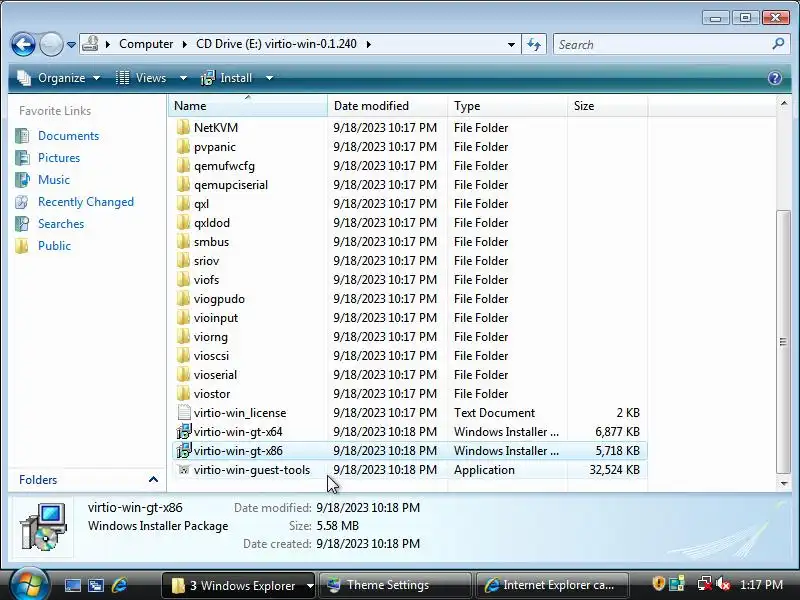Click the Back navigation arrow
The width and height of the screenshot is (800, 600).
23,44
